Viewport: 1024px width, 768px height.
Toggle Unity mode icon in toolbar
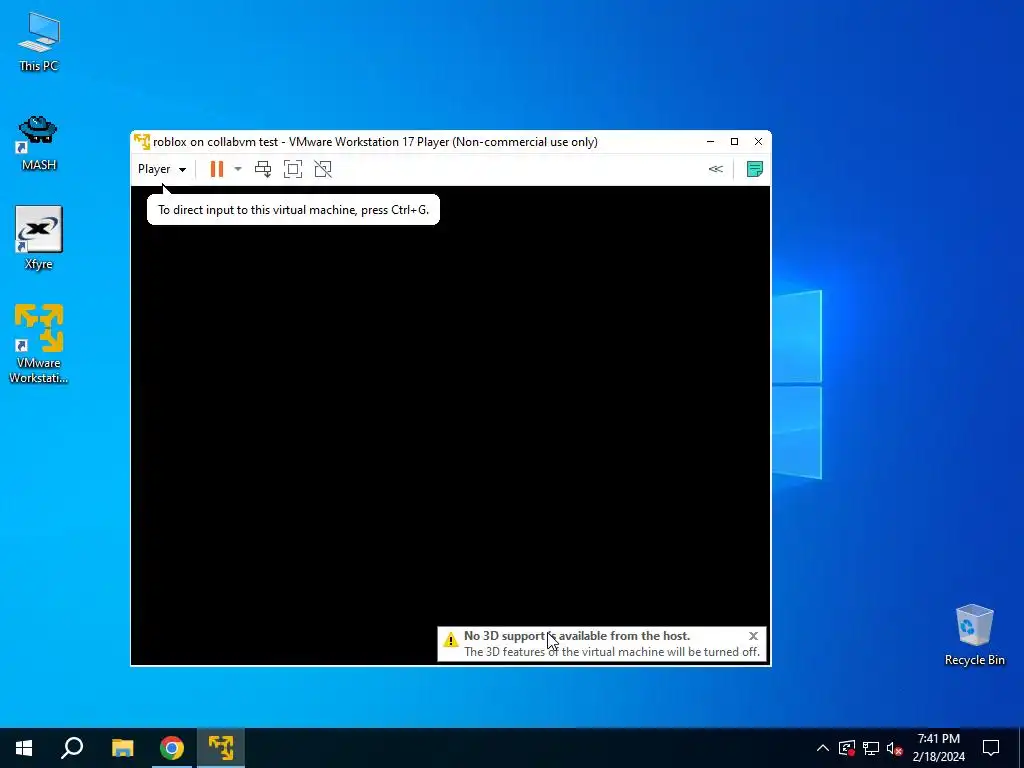(323, 169)
